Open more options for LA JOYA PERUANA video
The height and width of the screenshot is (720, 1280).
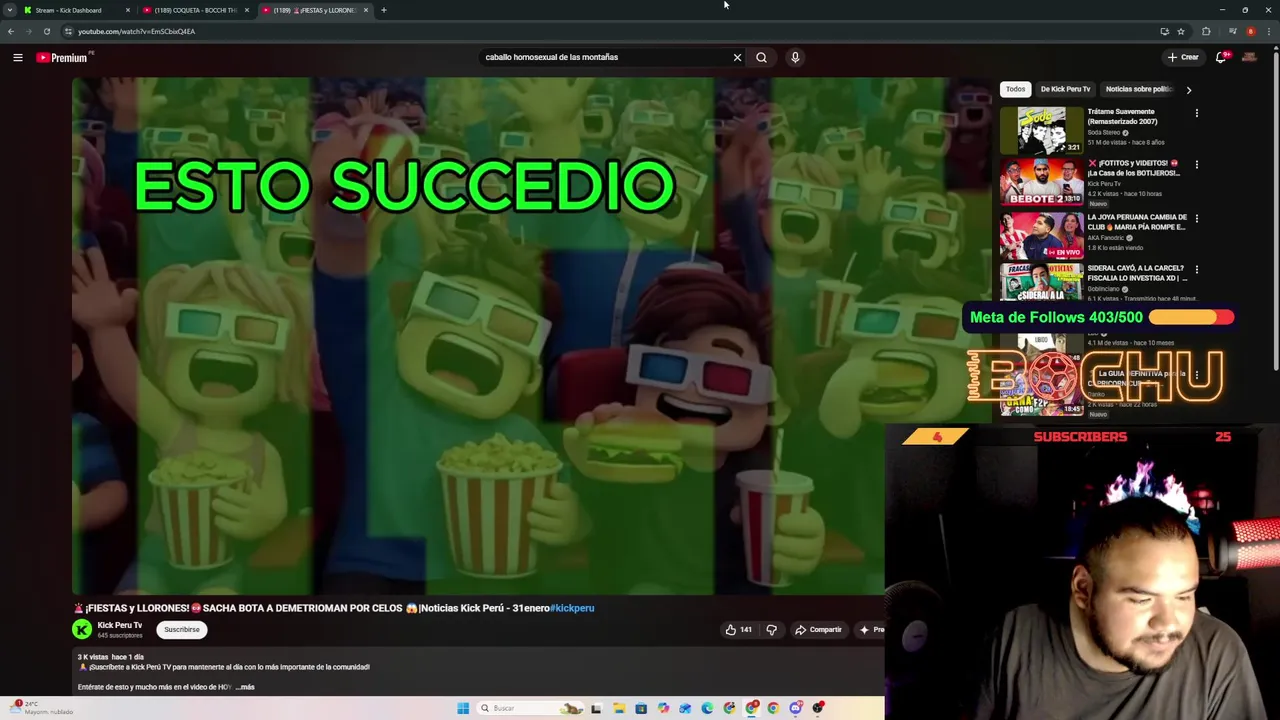click(x=1196, y=218)
